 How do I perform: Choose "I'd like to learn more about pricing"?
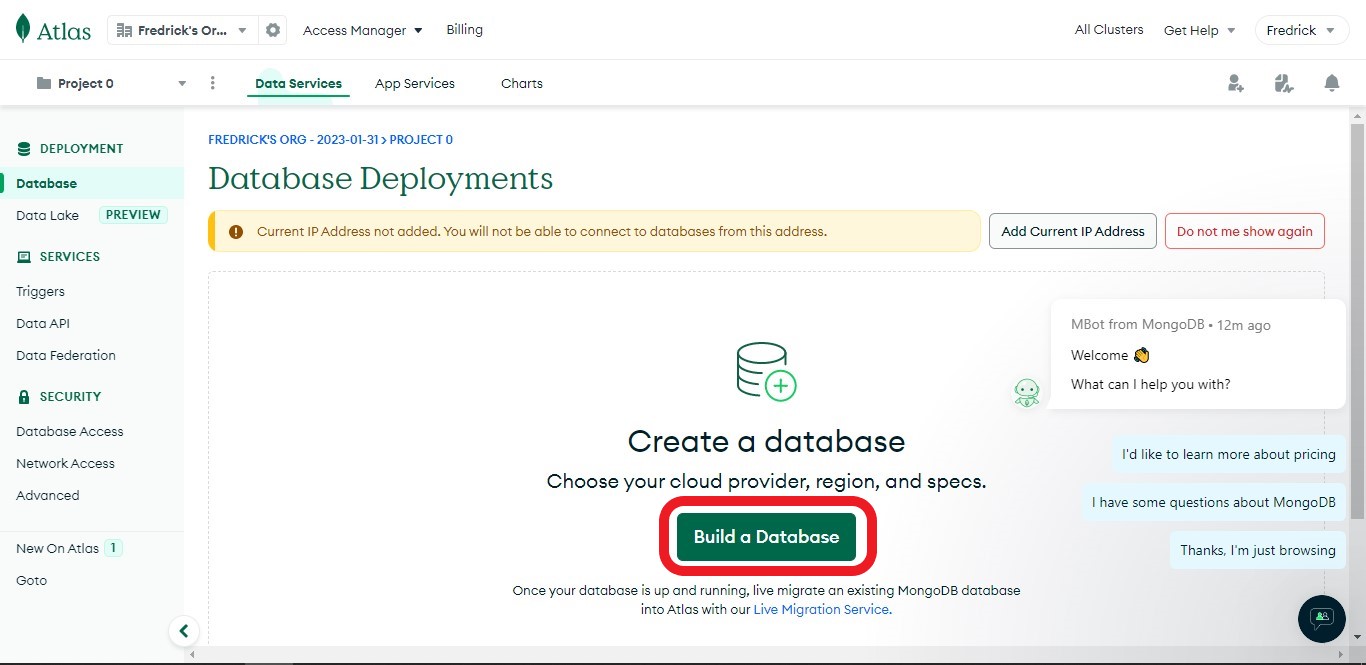point(1229,454)
